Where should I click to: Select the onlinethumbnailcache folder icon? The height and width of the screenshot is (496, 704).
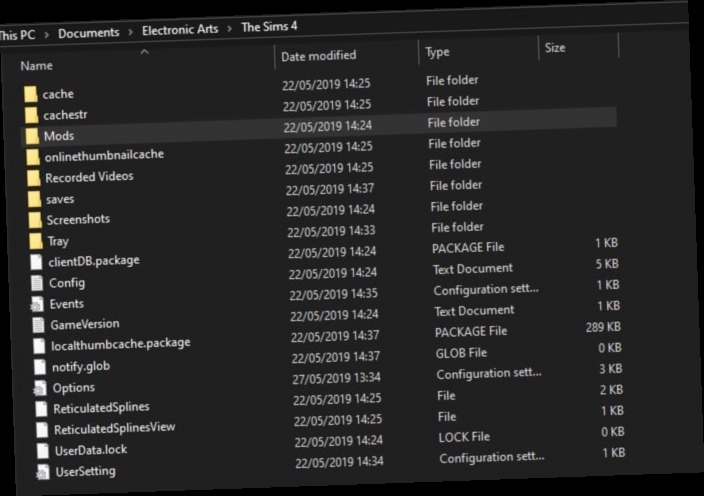point(33,157)
